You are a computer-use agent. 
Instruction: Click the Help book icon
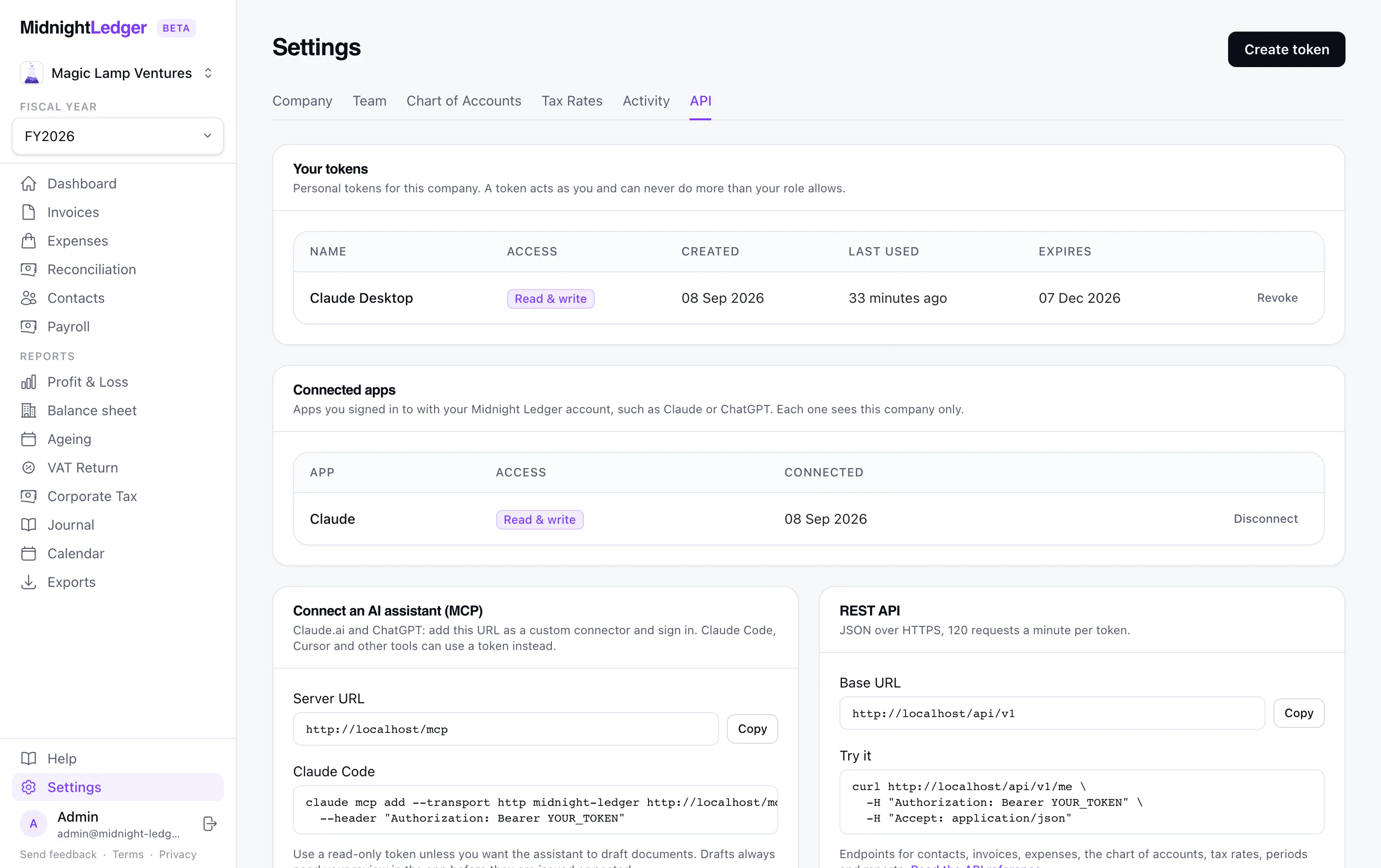(29, 759)
